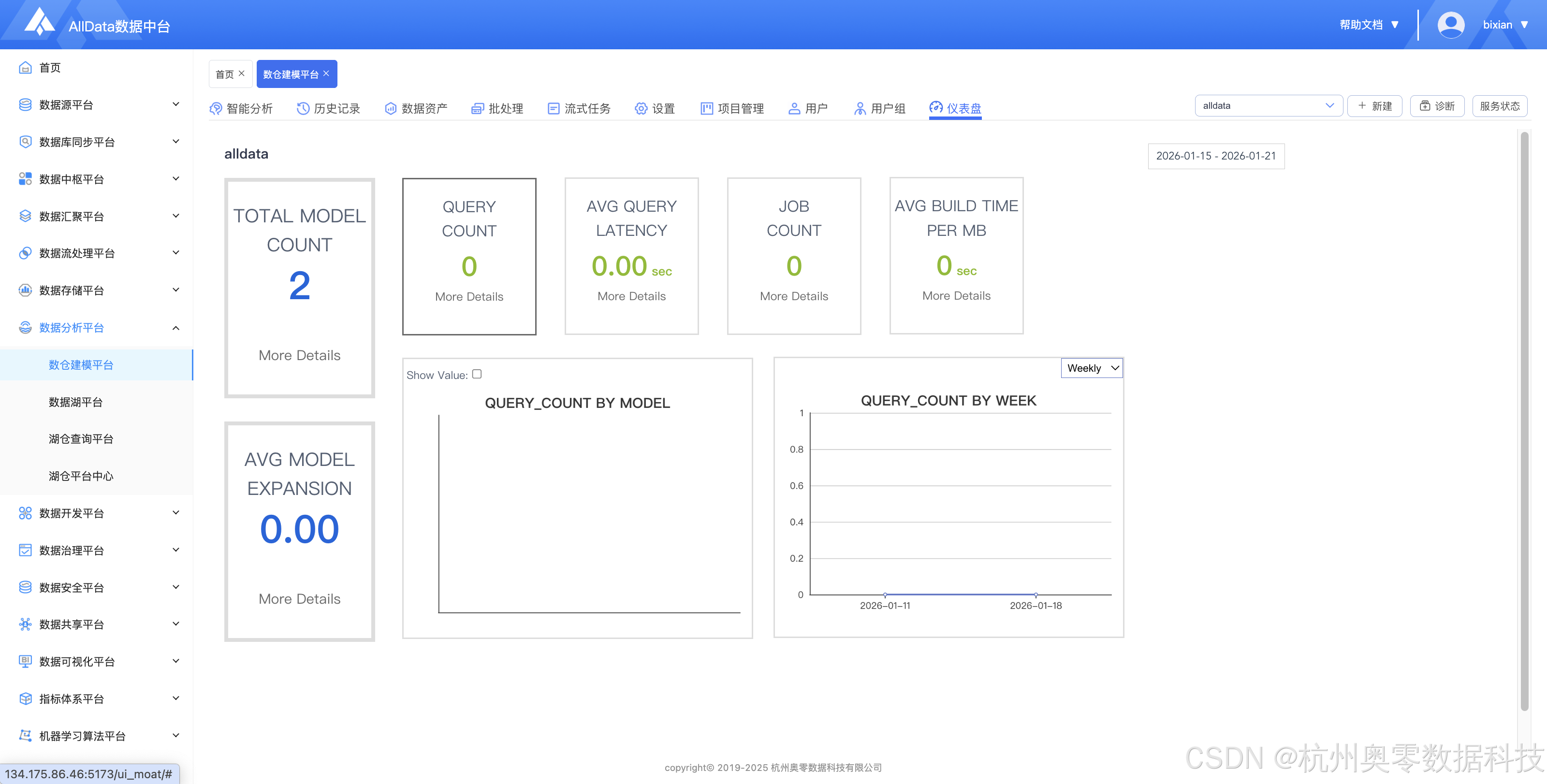
Task: Switch to the 首页 page tab
Action: click(x=225, y=74)
